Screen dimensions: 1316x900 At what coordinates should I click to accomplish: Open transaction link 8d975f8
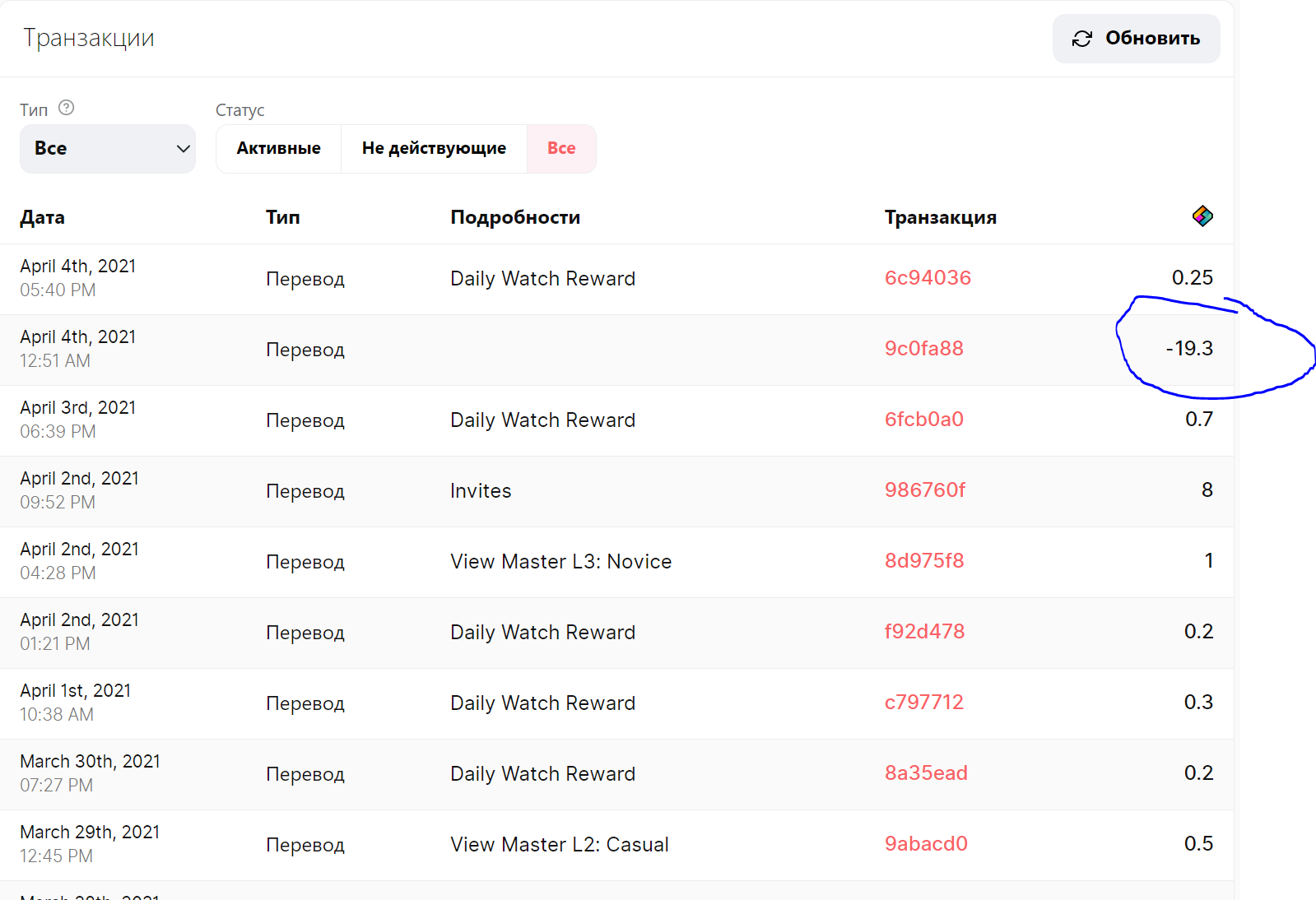tap(924, 561)
